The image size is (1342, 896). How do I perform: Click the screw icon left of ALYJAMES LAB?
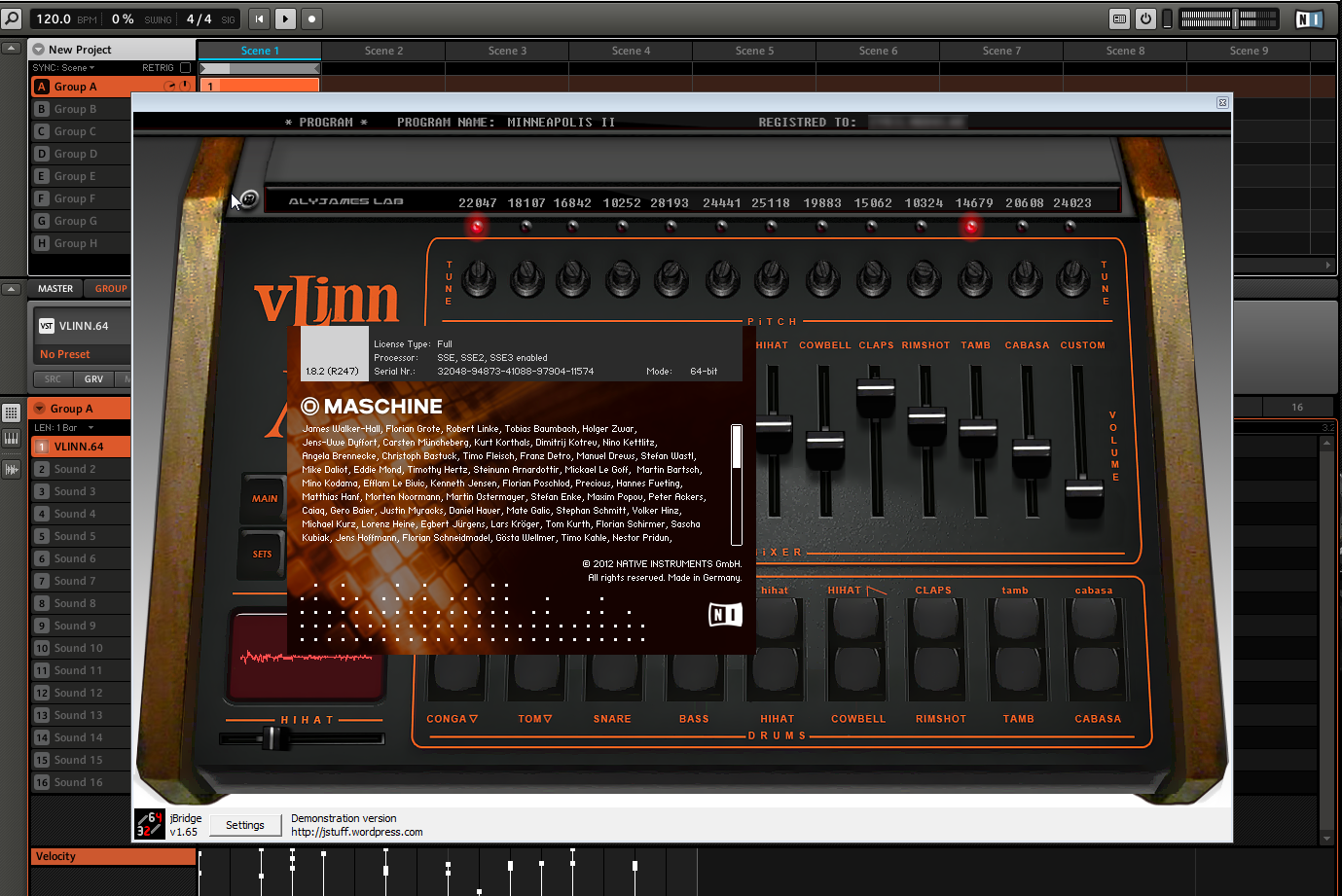pyautogui.click(x=248, y=199)
